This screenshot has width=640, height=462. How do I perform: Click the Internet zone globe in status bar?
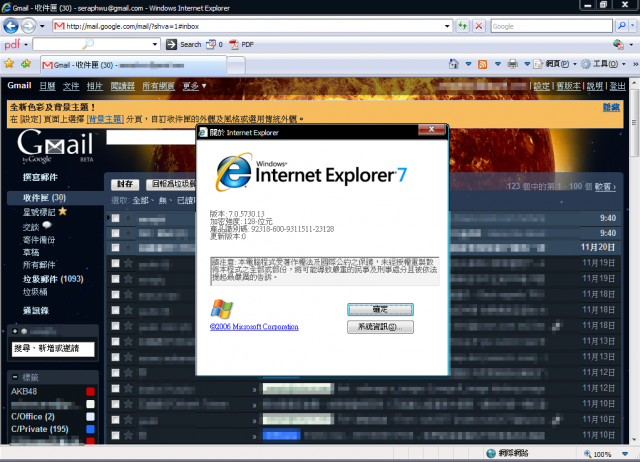(491, 453)
